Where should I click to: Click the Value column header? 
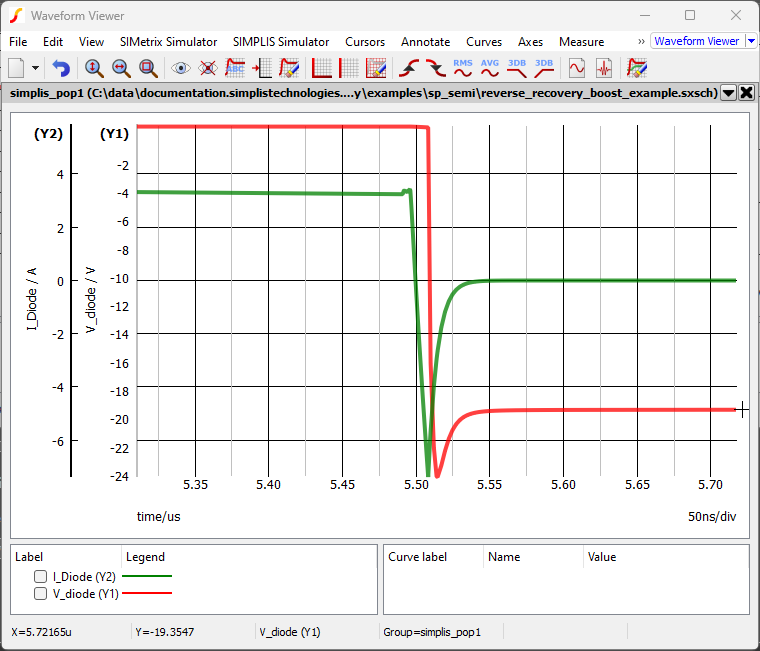point(601,557)
